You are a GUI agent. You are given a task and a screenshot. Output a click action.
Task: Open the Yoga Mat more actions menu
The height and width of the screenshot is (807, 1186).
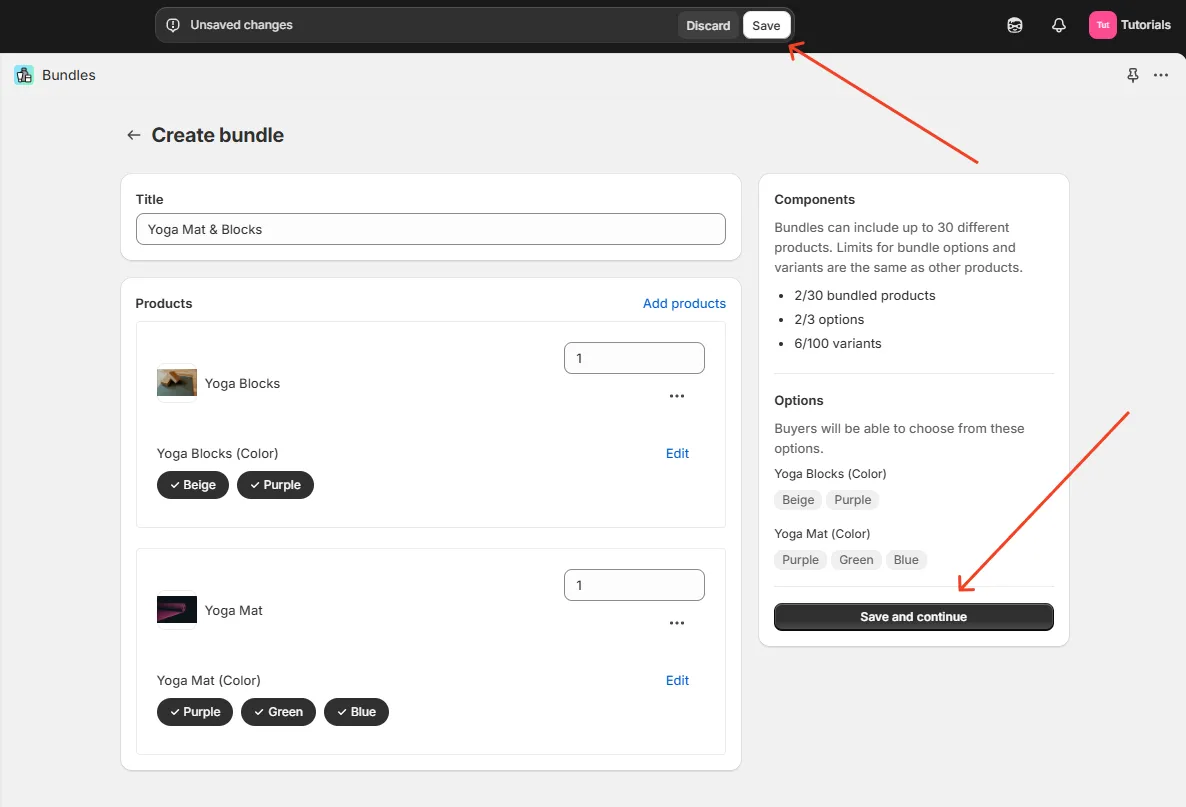(677, 623)
